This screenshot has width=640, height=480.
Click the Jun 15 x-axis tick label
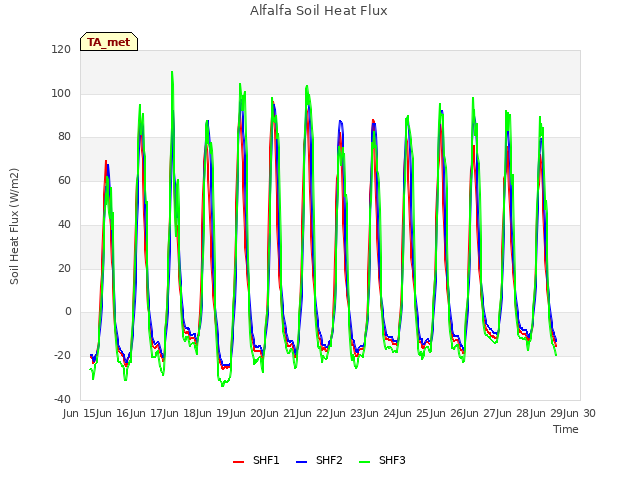click(80, 413)
